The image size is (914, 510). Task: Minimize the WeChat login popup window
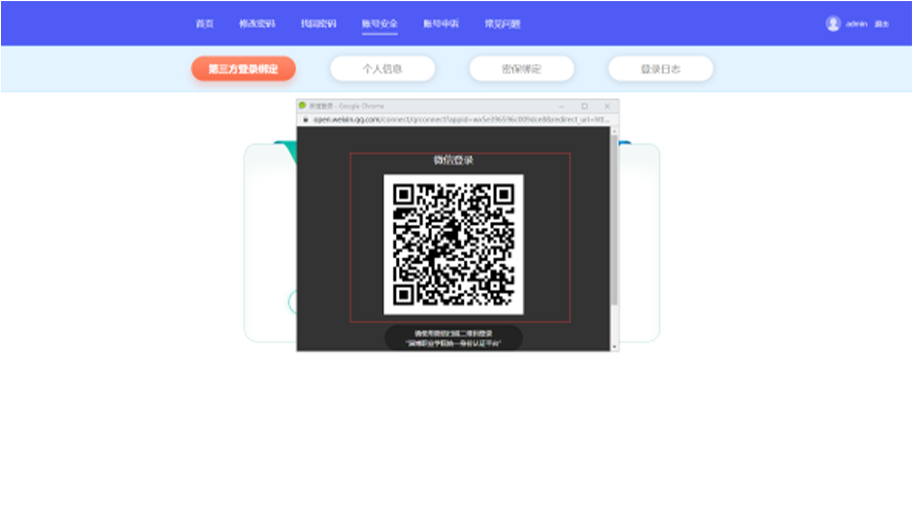pyautogui.click(x=561, y=105)
